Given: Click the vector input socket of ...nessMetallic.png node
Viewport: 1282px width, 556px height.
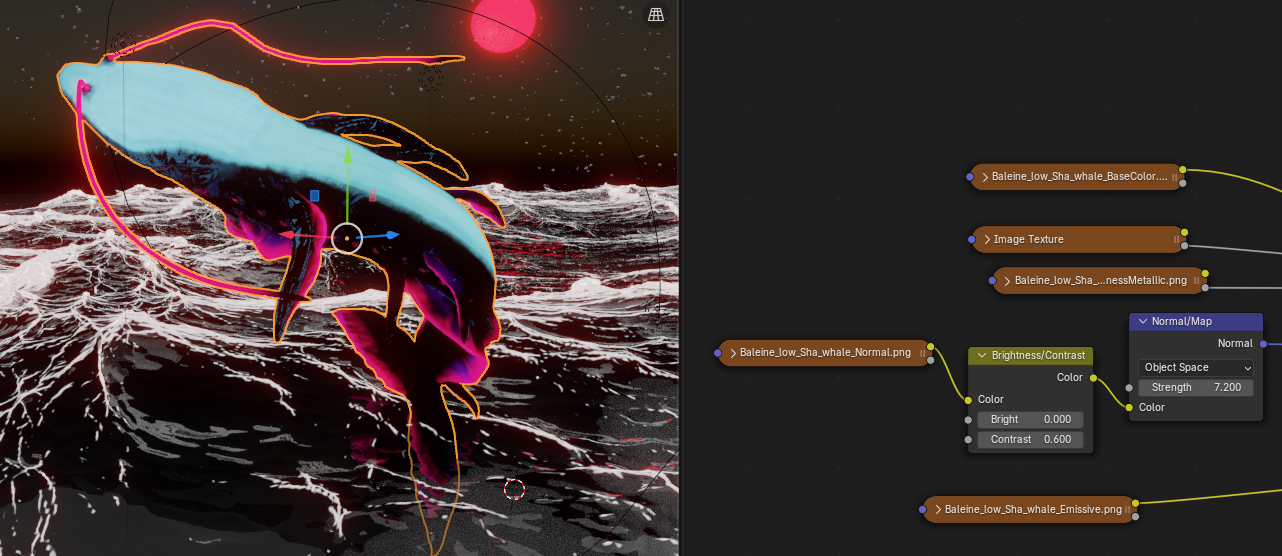Looking at the screenshot, I should click(992, 281).
